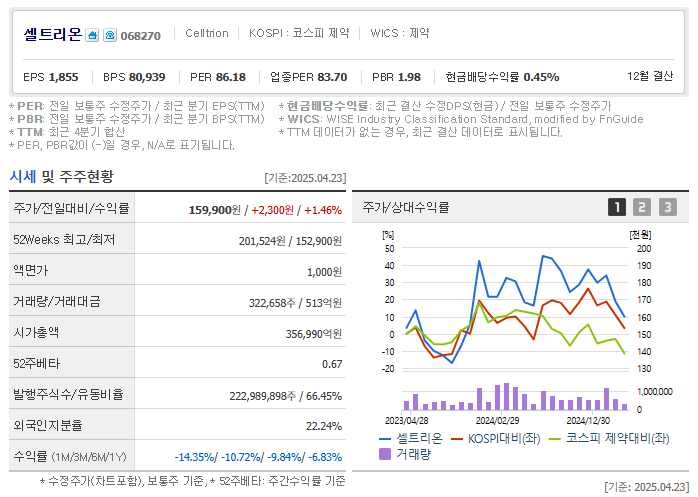This screenshot has height=497, width=698.
Task: Click the daily change +2,300원
Action: coord(272,210)
